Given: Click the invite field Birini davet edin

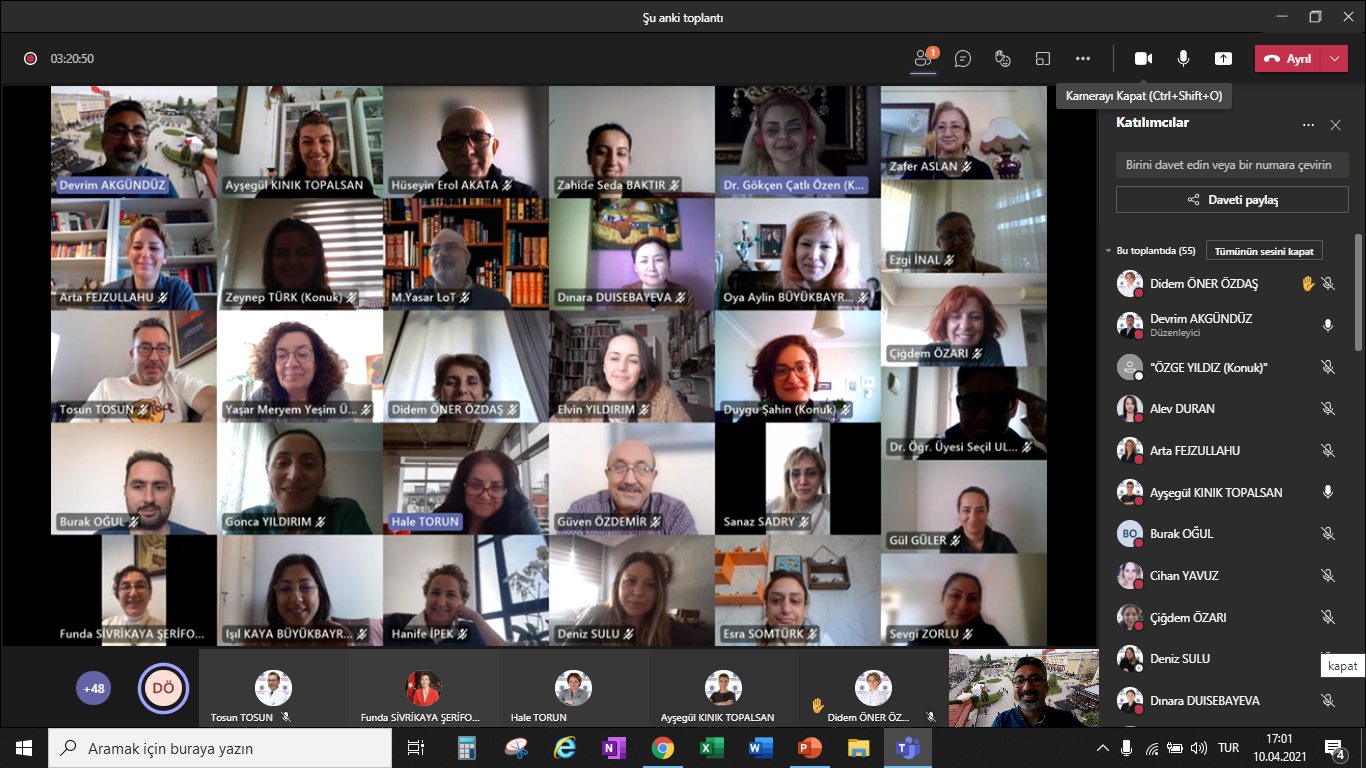Looking at the screenshot, I should (1232, 165).
